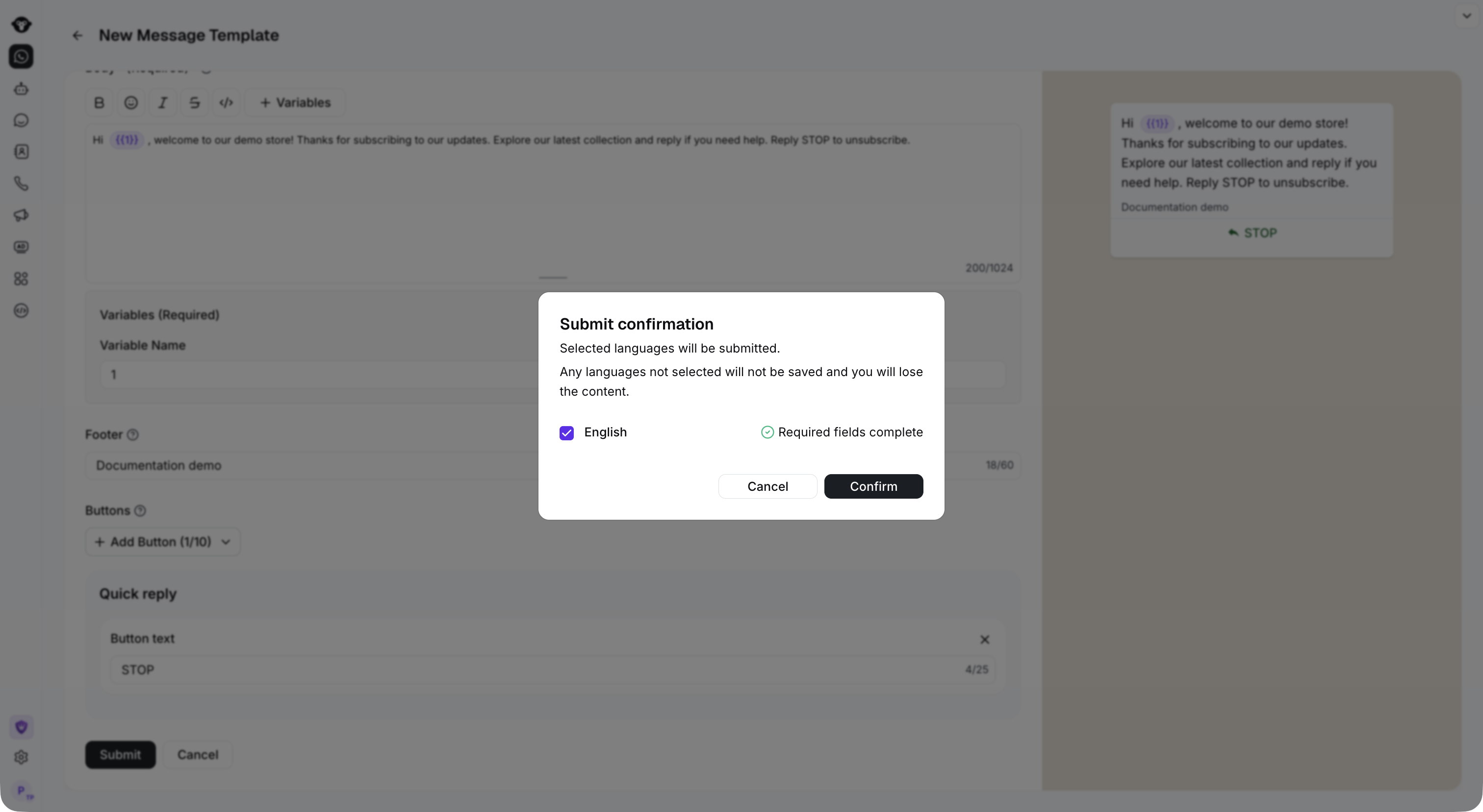Screen dimensions: 1483x812
Task: Toggle code formatting in body toolbar
Action: [226, 102]
